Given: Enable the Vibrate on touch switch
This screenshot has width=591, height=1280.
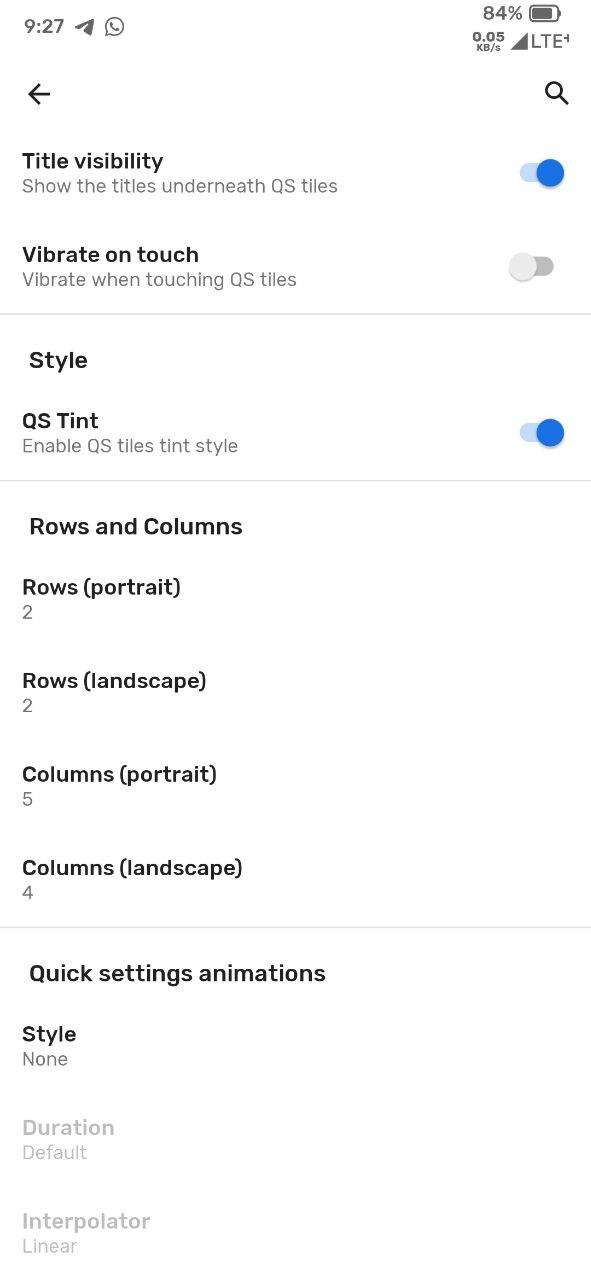Looking at the screenshot, I should (x=531, y=267).
